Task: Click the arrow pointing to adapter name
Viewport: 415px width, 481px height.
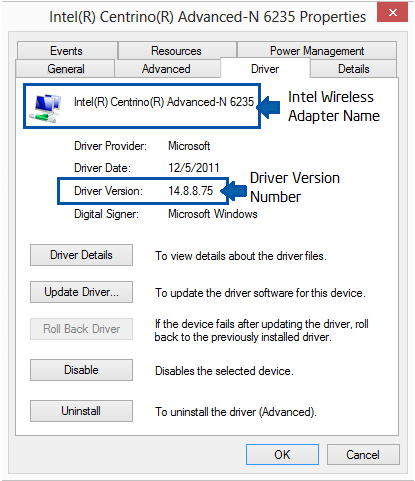Action: [x=269, y=107]
